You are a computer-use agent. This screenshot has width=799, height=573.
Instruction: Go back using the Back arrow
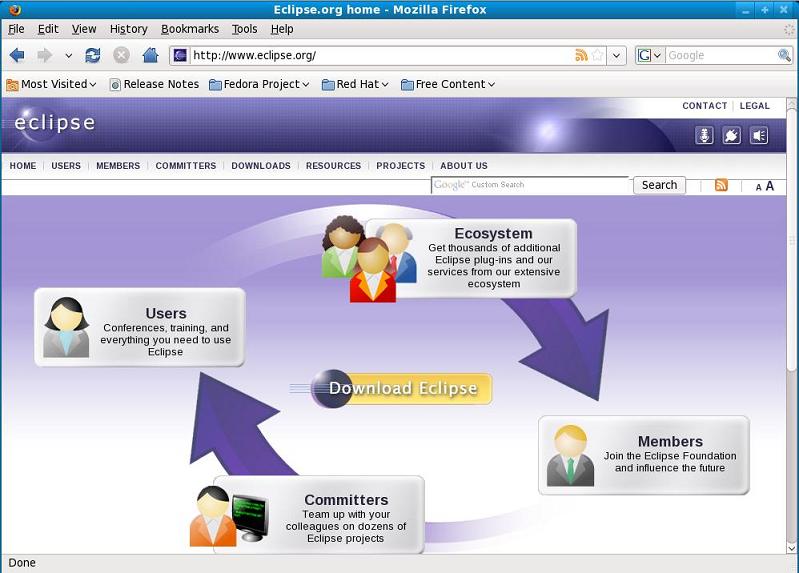[17, 55]
